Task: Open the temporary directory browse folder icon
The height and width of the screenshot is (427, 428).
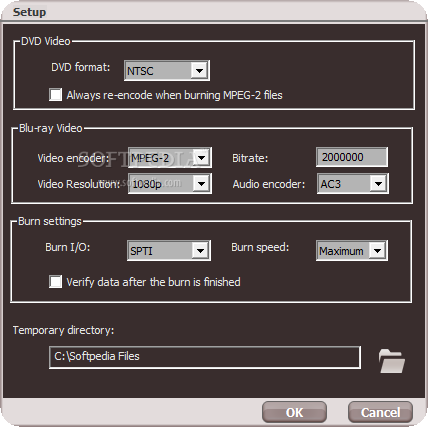Action: coord(392,361)
